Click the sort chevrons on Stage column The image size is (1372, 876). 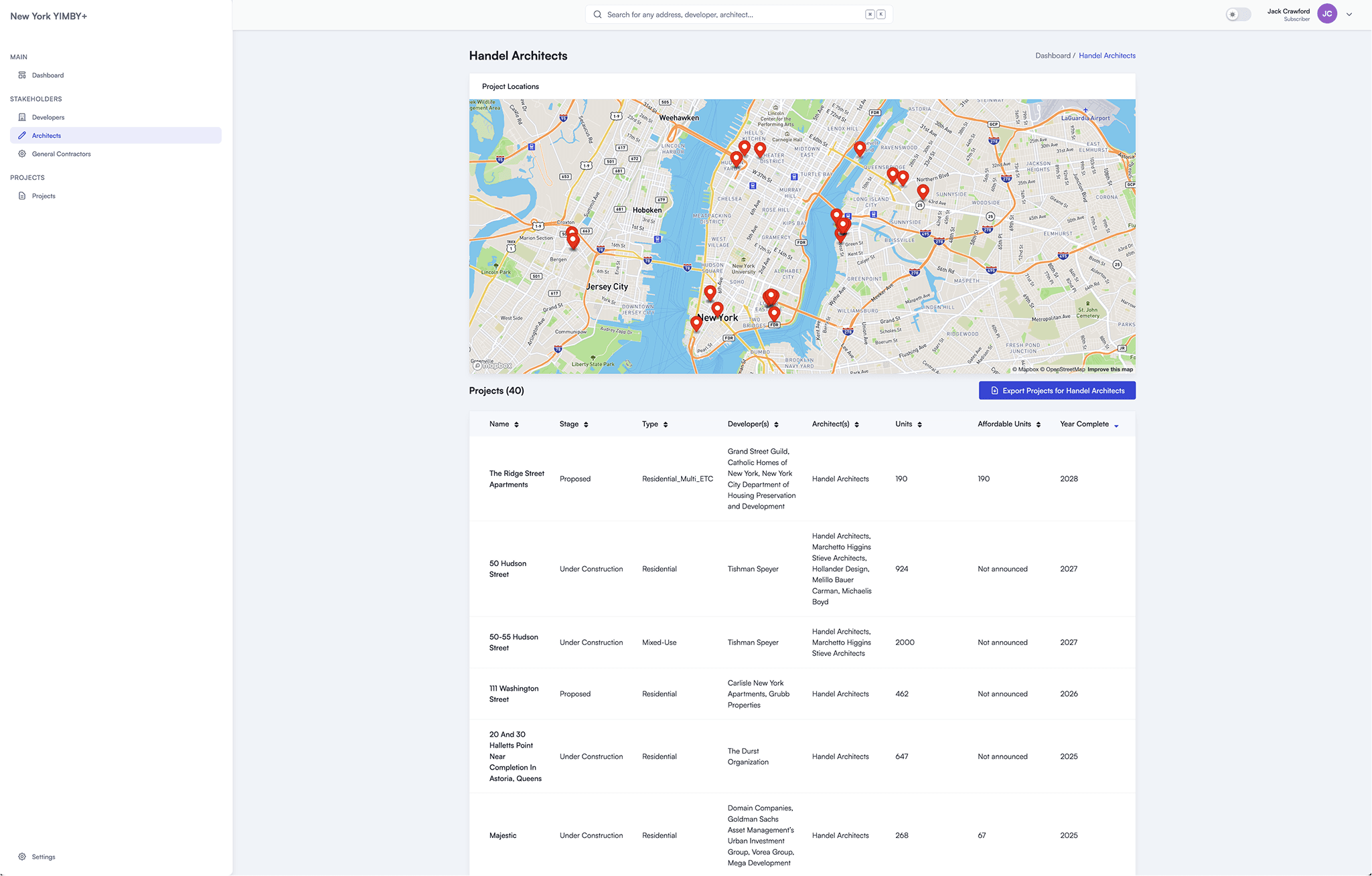pos(586,424)
